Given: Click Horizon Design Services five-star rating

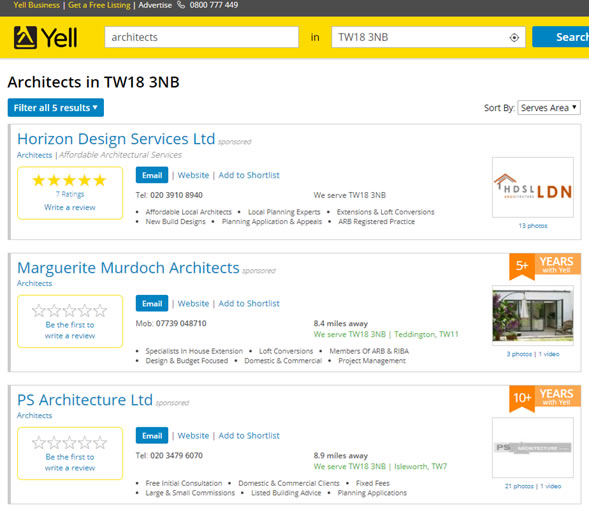Looking at the screenshot, I should click(69, 180).
